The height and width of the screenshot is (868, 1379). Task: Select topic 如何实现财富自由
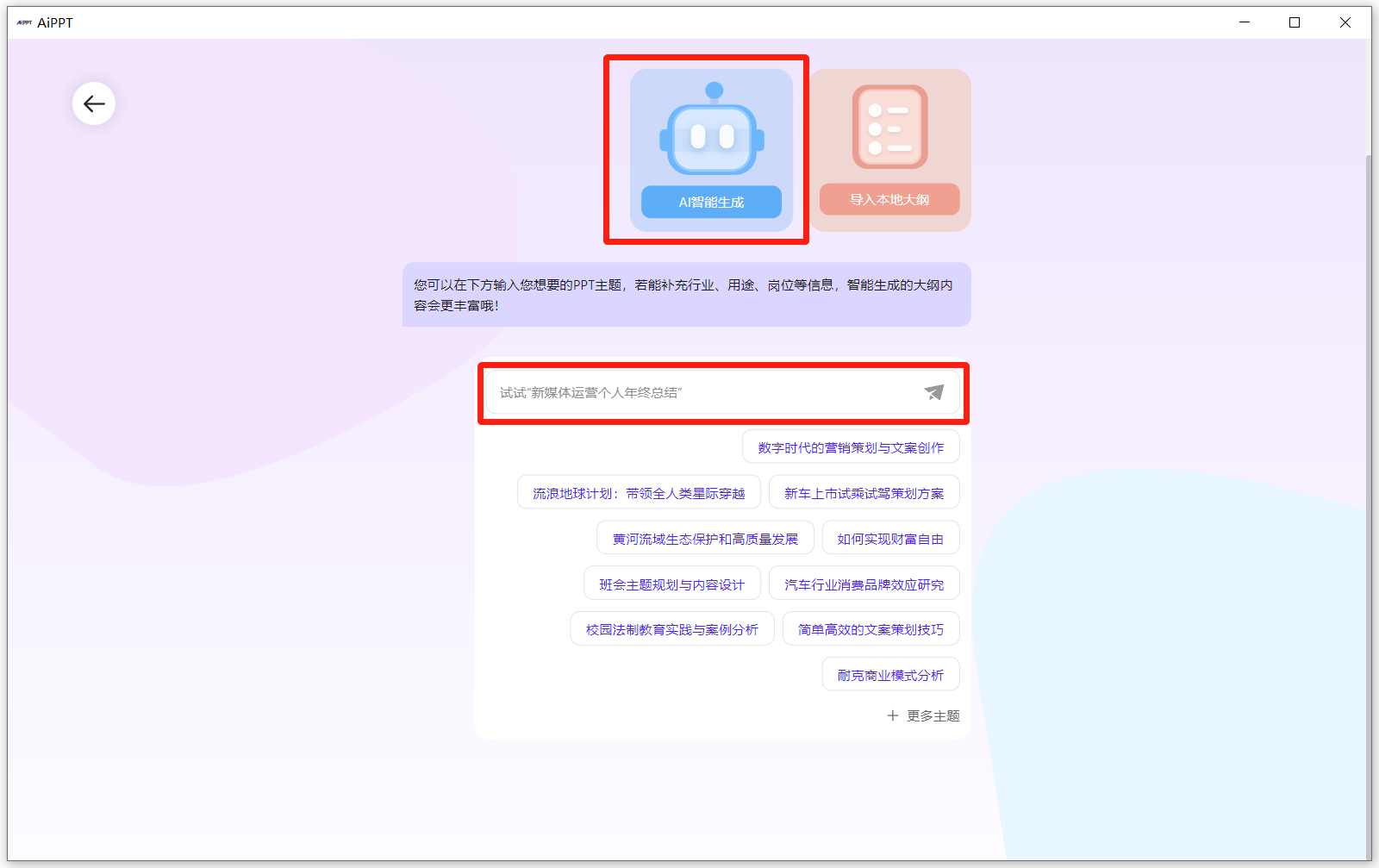pos(890,539)
